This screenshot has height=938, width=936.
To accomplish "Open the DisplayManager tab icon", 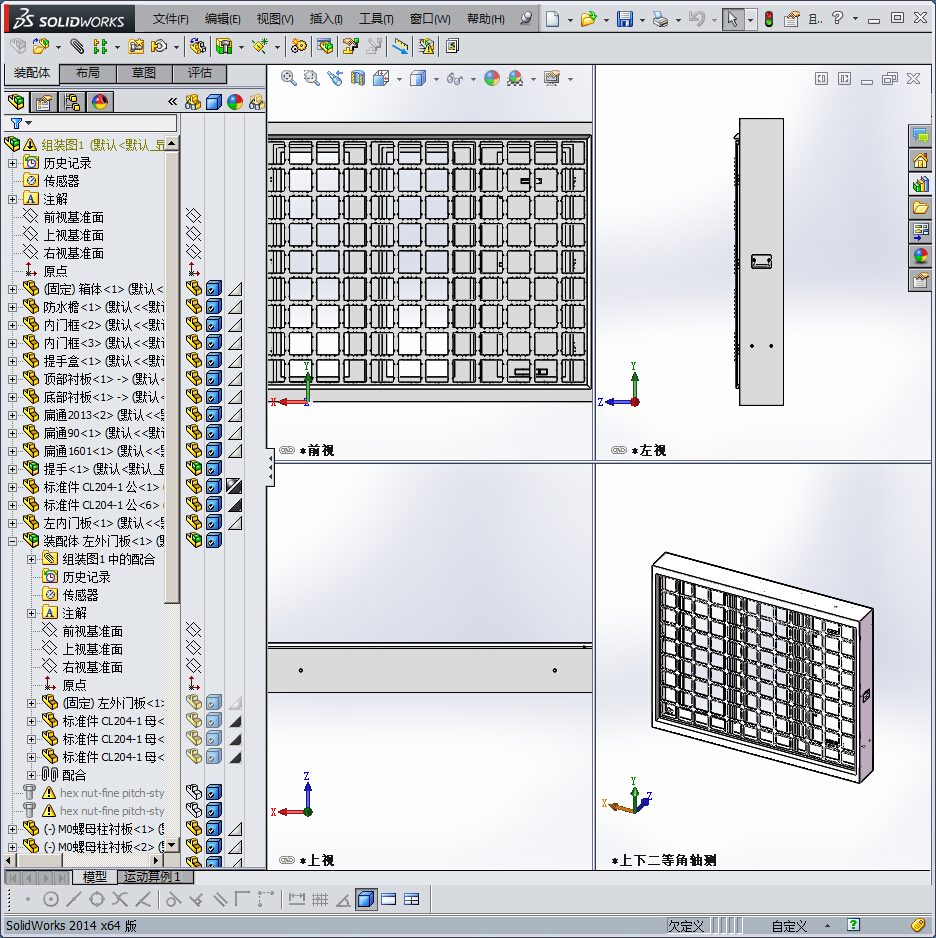I will coord(100,102).
